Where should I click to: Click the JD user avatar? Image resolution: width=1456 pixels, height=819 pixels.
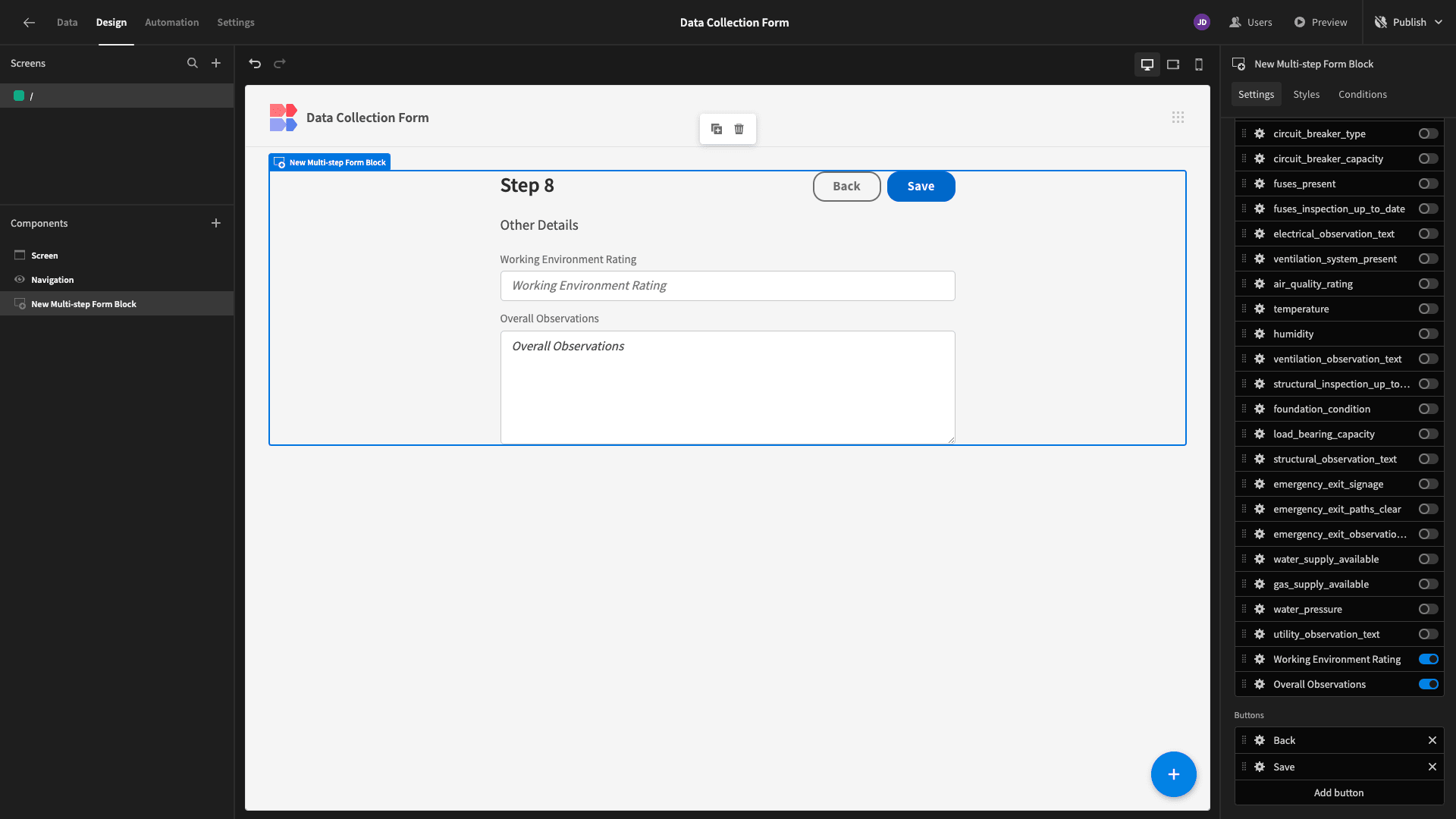(x=1202, y=23)
